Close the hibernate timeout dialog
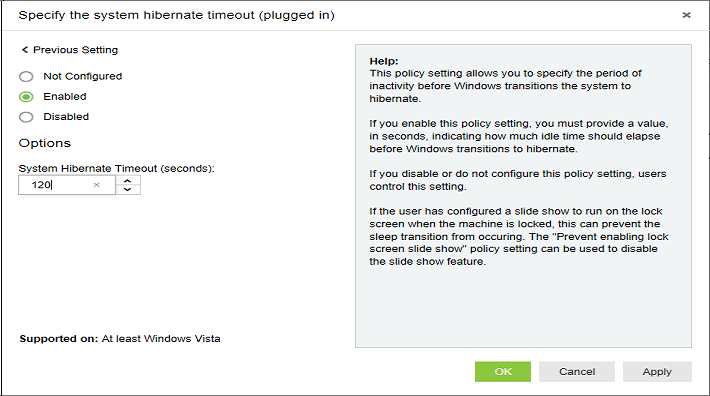The width and height of the screenshot is (710, 396). pyautogui.click(x=686, y=15)
